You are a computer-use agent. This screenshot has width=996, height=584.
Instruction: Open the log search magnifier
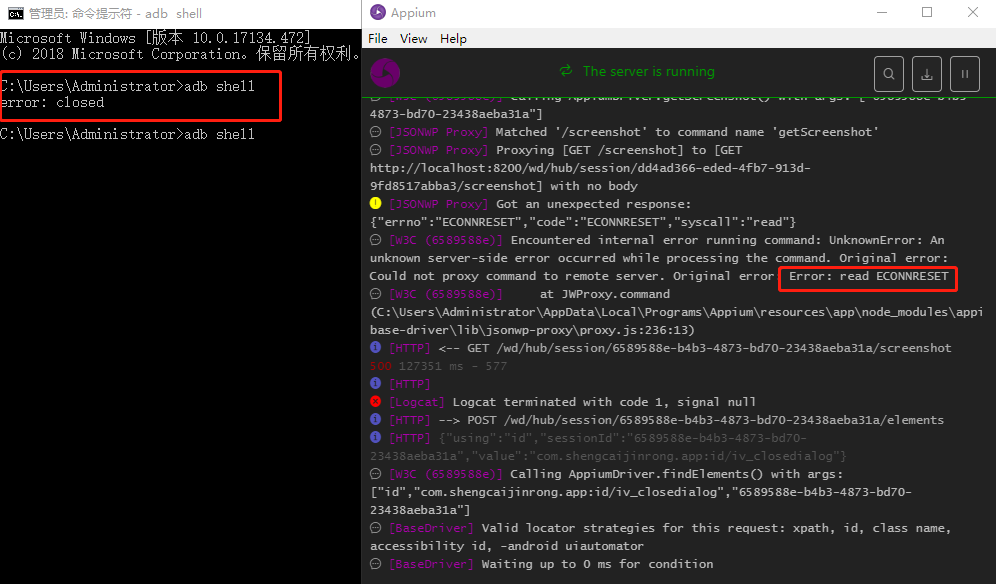(888, 73)
